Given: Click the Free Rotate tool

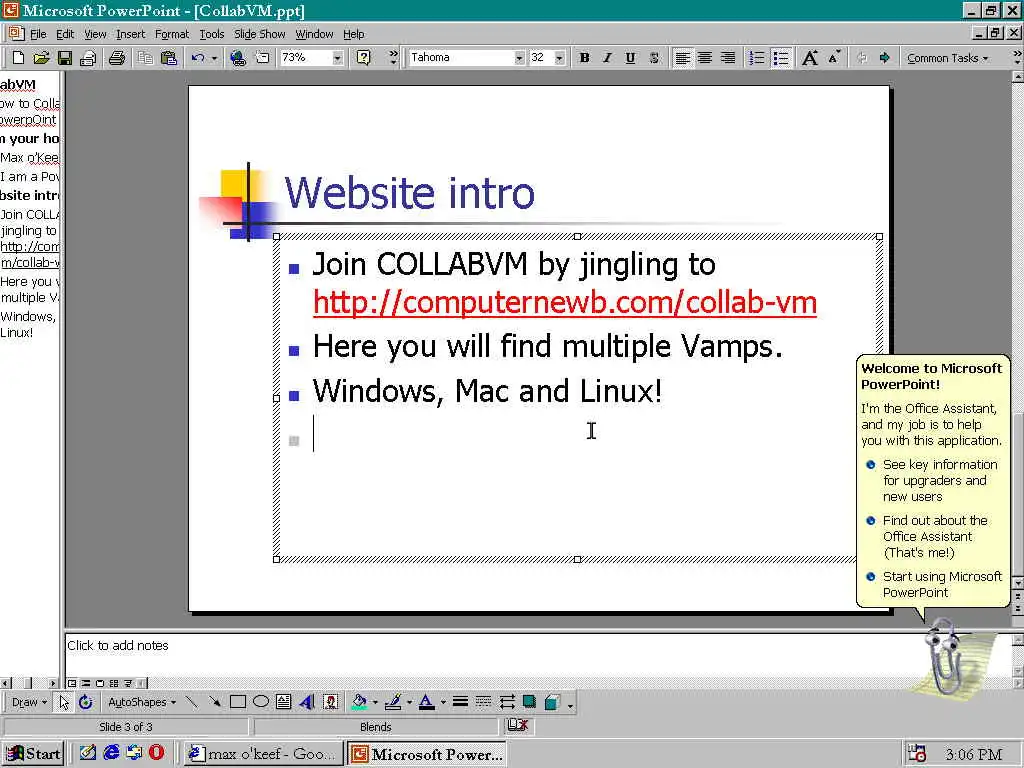Looking at the screenshot, I should coord(86,702).
